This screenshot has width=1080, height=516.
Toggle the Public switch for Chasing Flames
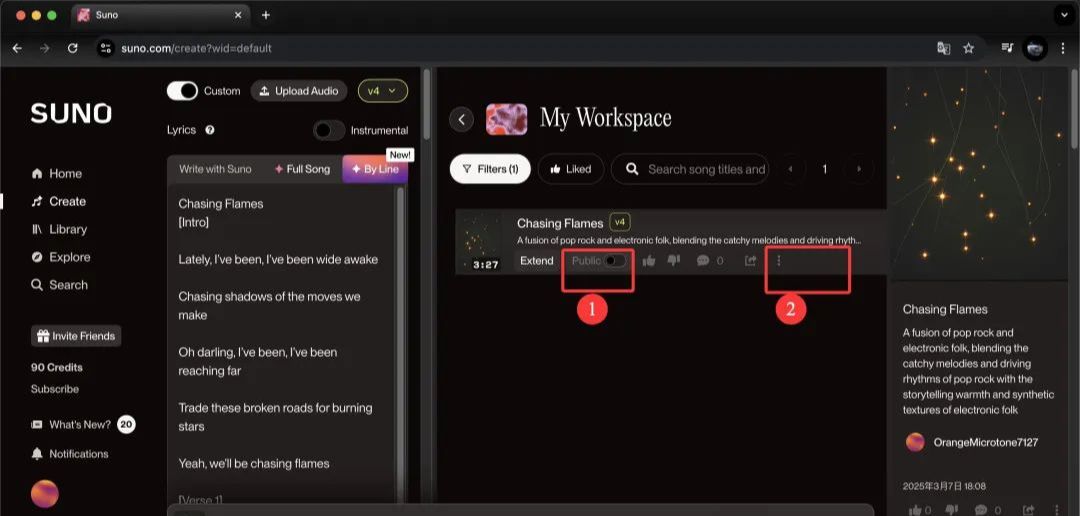click(x=614, y=261)
